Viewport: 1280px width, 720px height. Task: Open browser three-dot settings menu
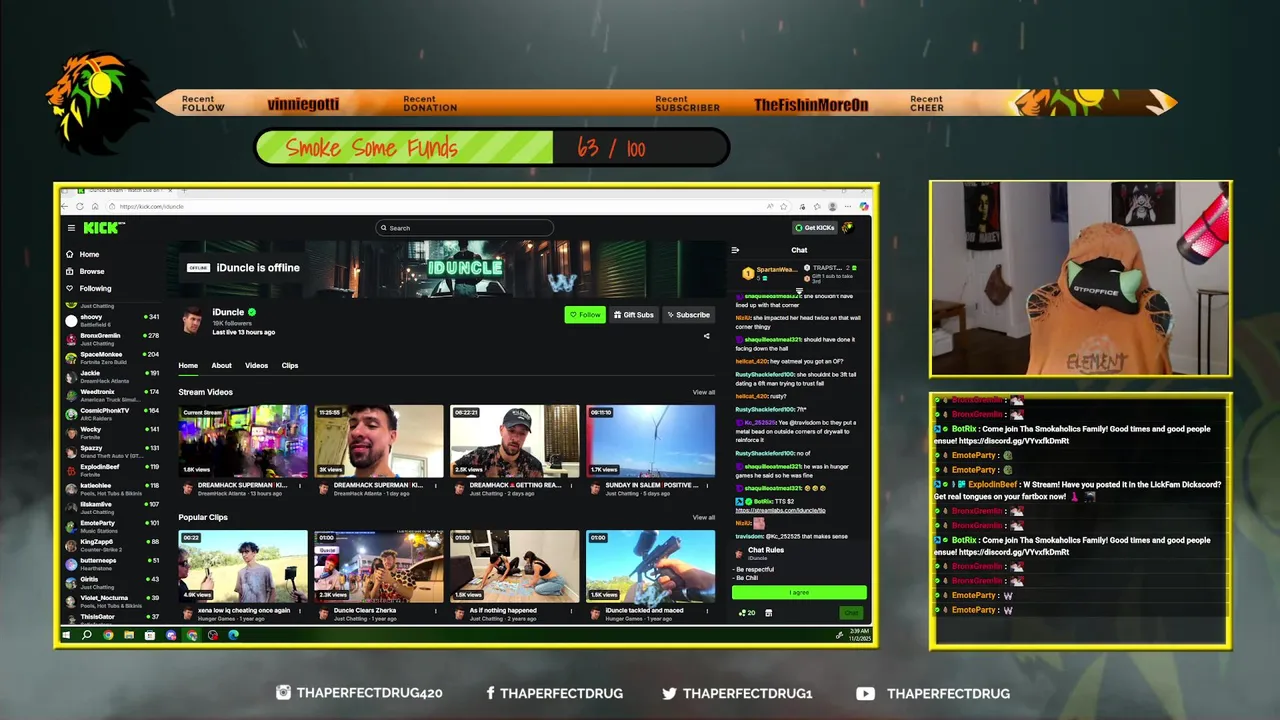848,206
